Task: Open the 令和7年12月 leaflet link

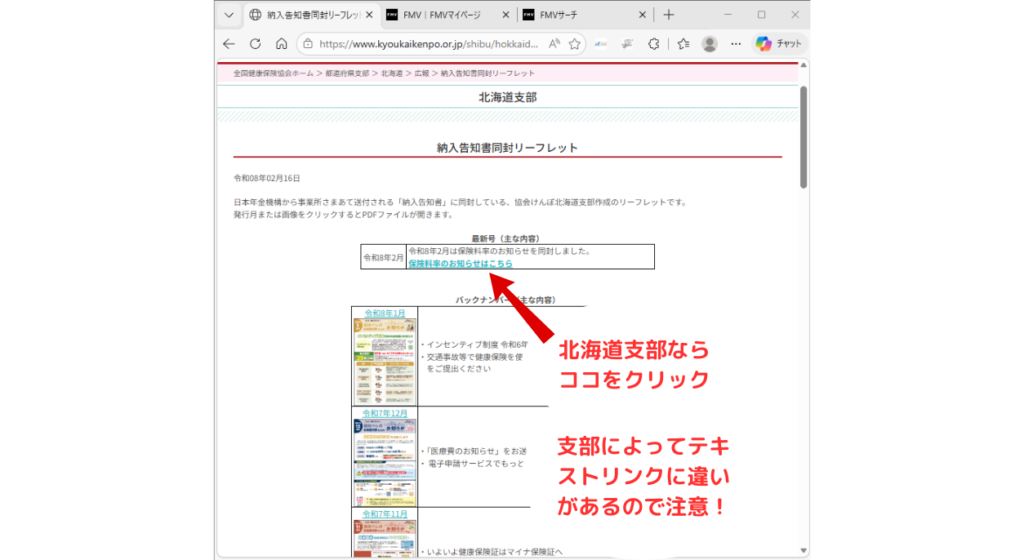Action: click(x=385, y=413)
